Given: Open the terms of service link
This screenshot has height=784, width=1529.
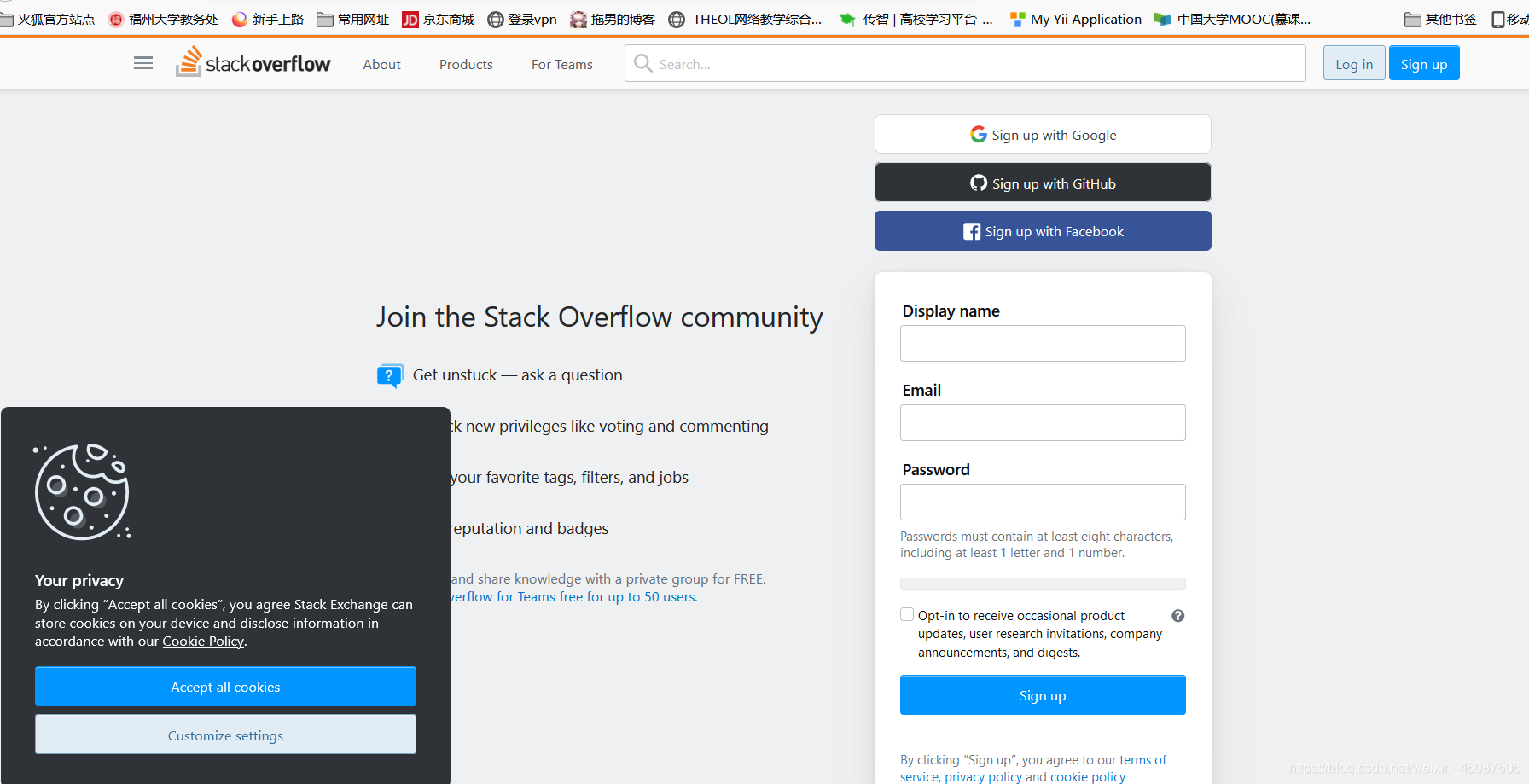Looking at the screenshot, I should tap(1142, 759).
